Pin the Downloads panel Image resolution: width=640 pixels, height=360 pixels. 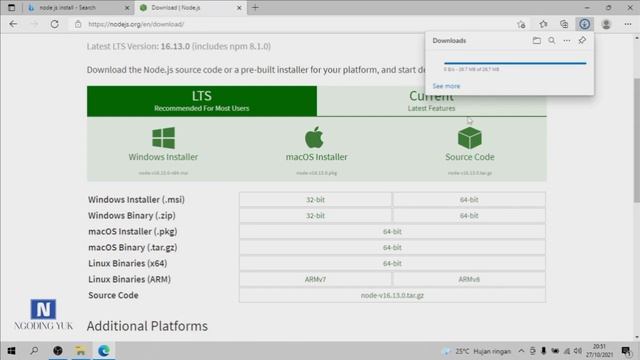pyautogui.click(x=582, y=40)
